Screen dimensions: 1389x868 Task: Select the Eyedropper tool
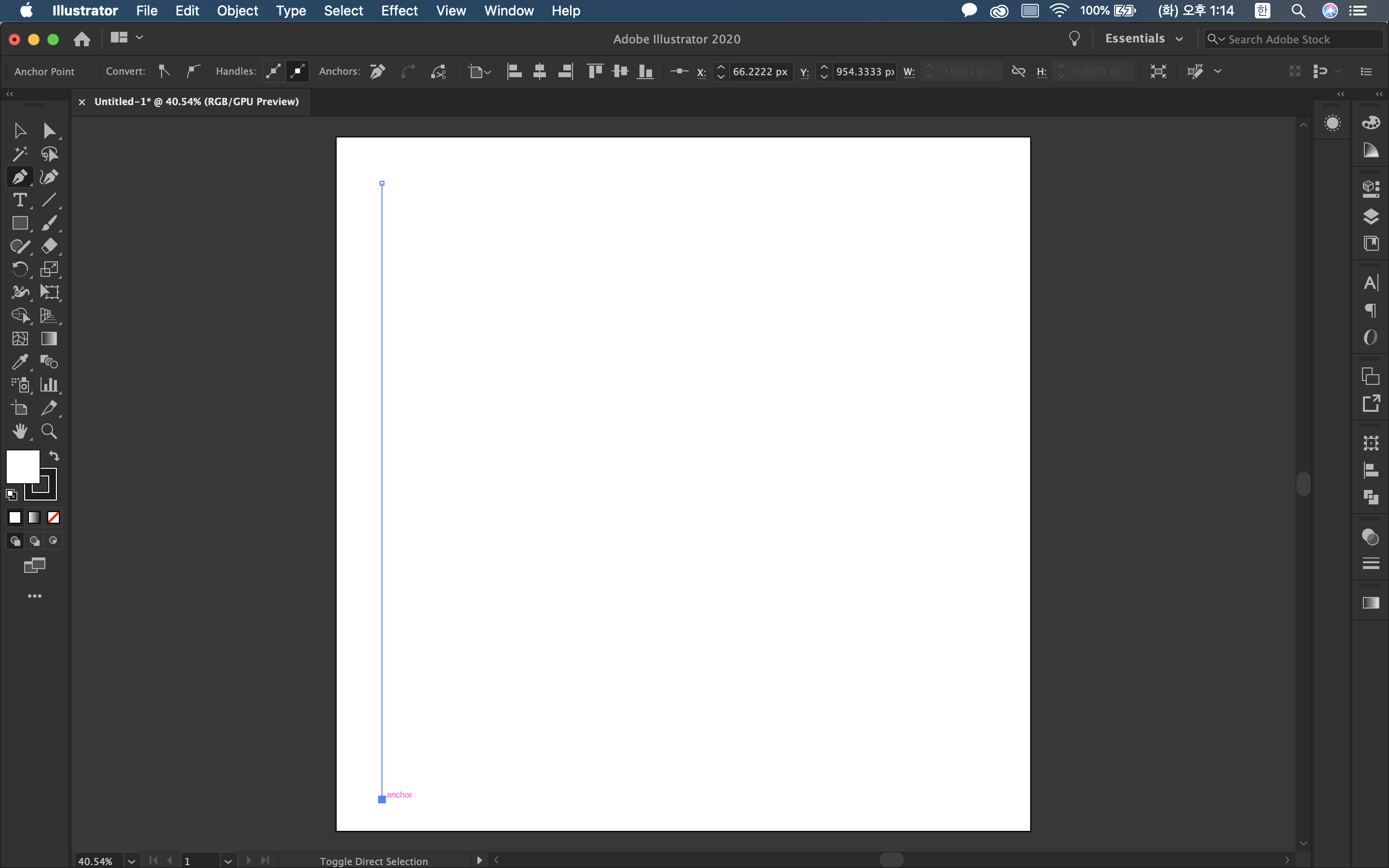(x=19, y=362)
